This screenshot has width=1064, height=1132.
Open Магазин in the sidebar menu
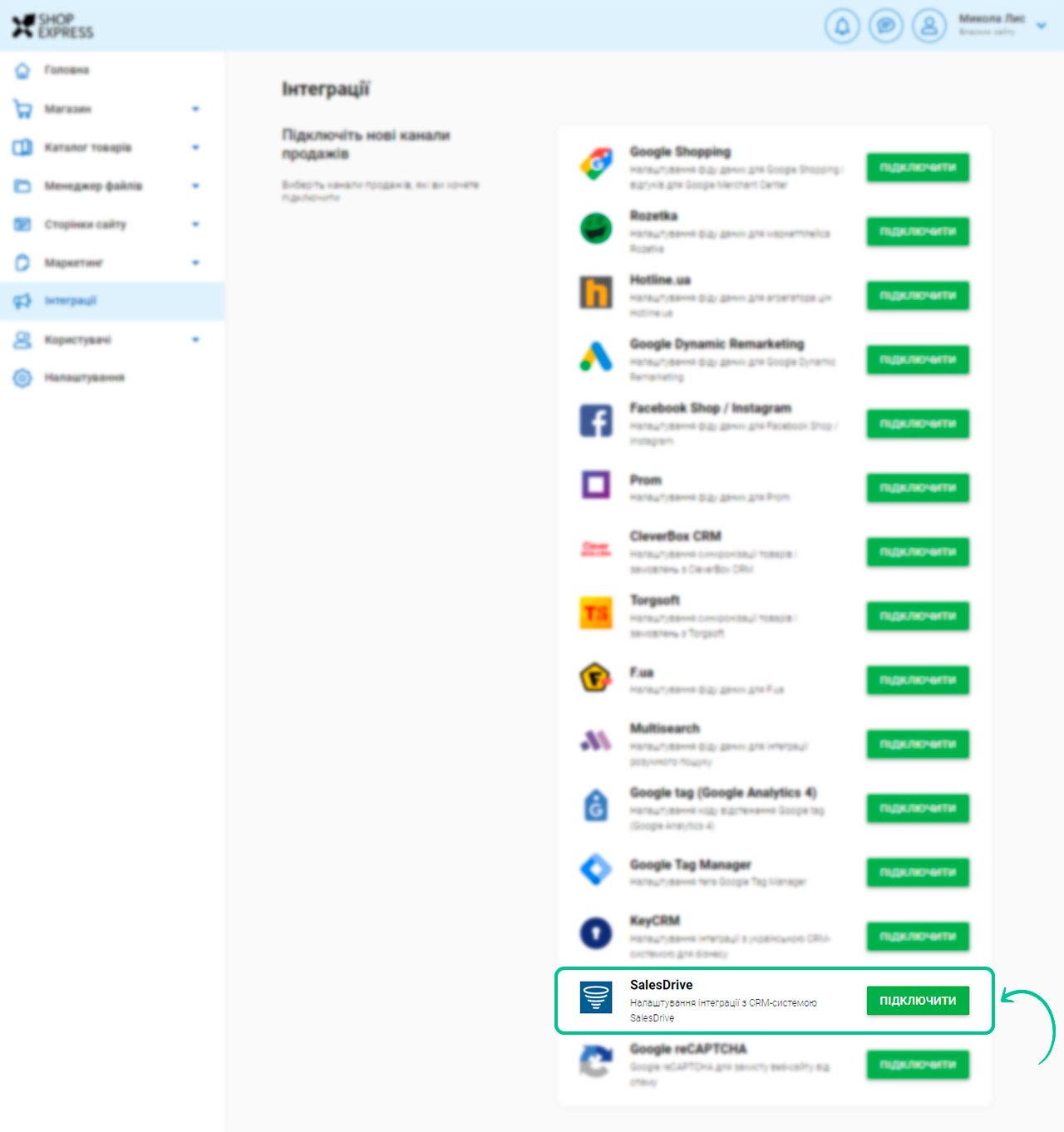tap(68, 109)
